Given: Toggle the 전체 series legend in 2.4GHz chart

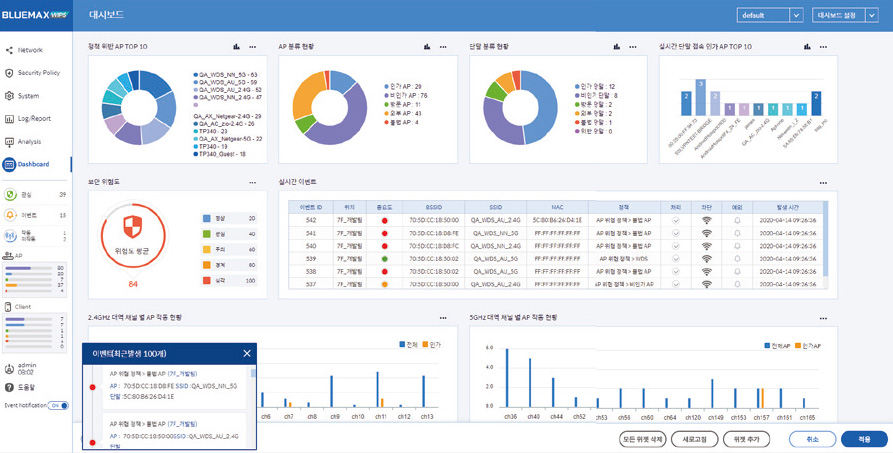Looking at the screenshot, I should pos(409,345).
